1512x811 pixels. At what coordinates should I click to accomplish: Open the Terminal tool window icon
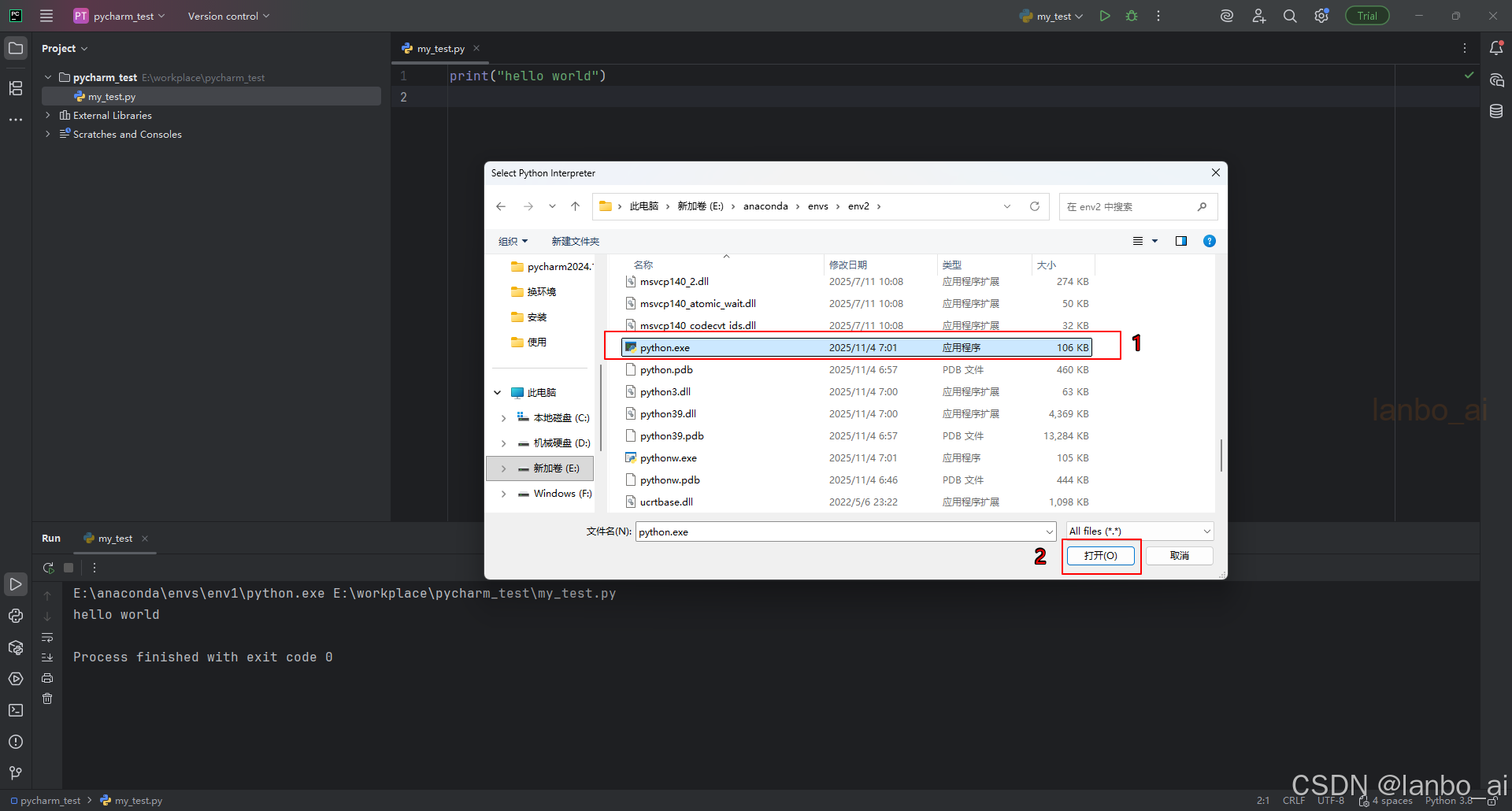point(16,709)
